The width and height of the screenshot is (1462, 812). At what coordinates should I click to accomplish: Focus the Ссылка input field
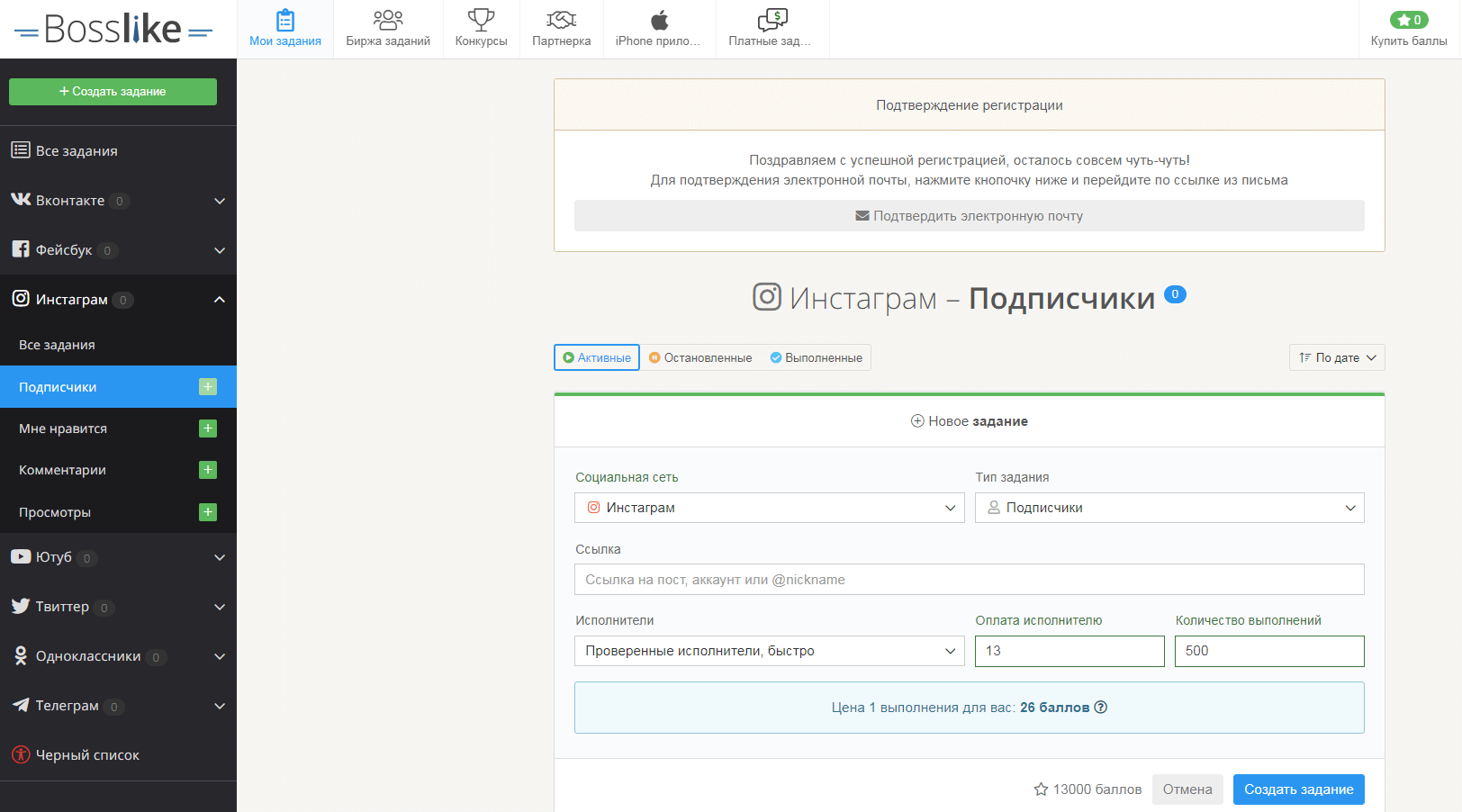tap(969, 580)
